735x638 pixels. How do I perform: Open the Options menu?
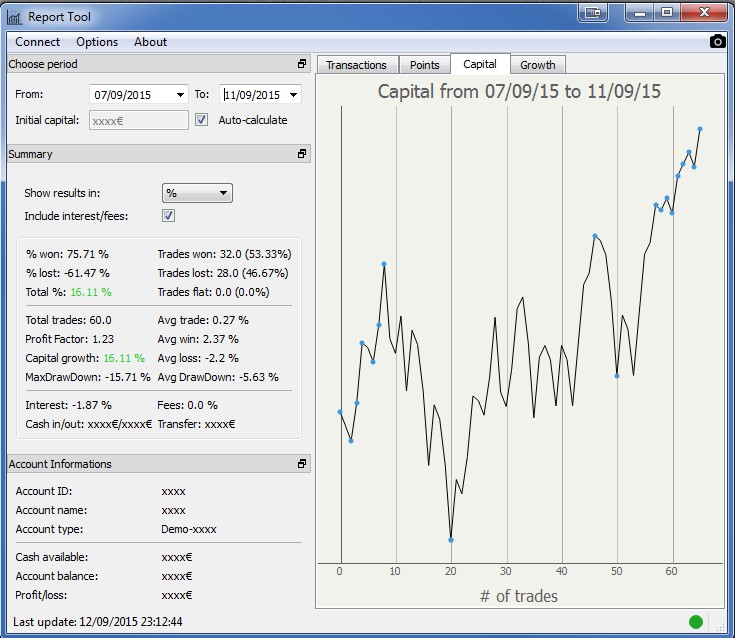click(x=97, y=42)
